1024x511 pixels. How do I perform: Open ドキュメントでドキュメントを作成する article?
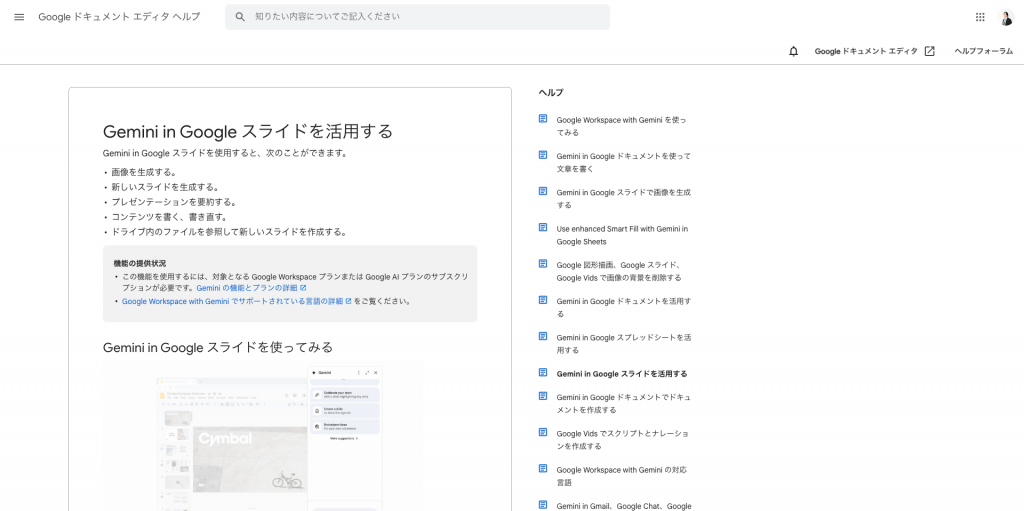pyautogui.click(x=623, y=403)
